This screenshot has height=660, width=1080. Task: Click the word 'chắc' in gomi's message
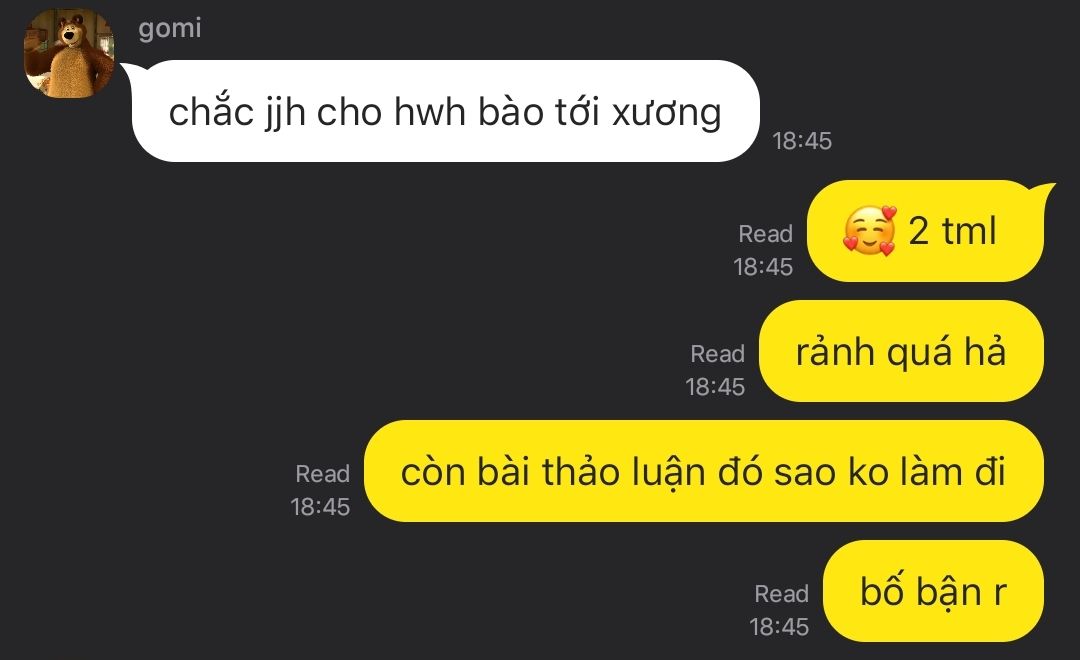tap(211, 112)
